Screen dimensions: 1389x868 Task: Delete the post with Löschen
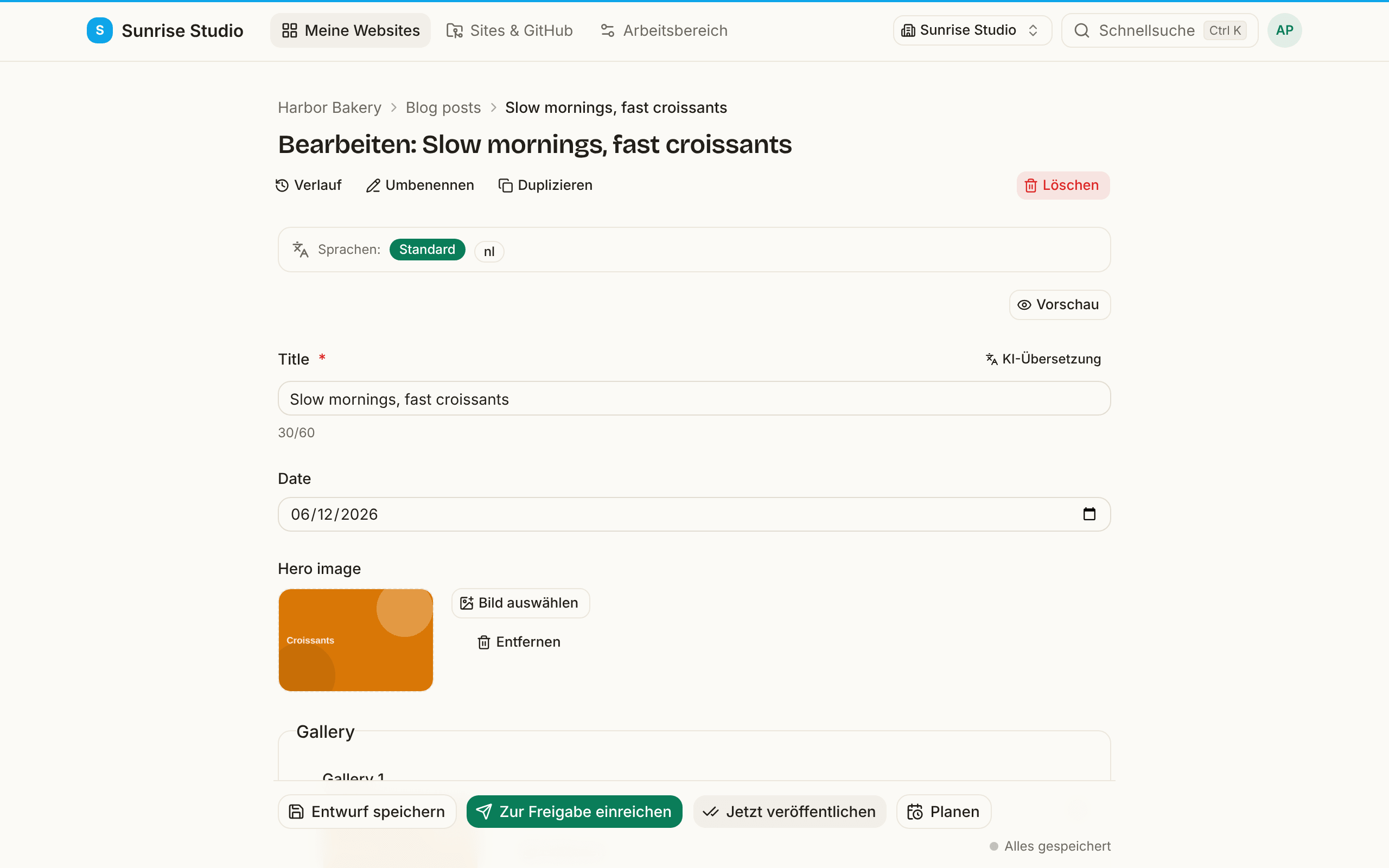(x=1062, y=185)
